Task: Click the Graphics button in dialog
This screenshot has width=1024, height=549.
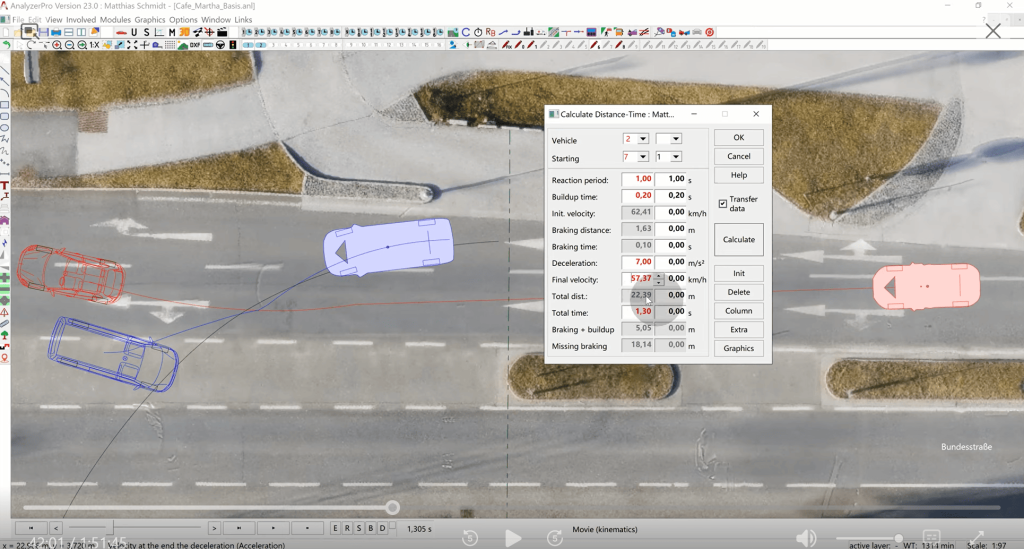Action: pos(738,348)
